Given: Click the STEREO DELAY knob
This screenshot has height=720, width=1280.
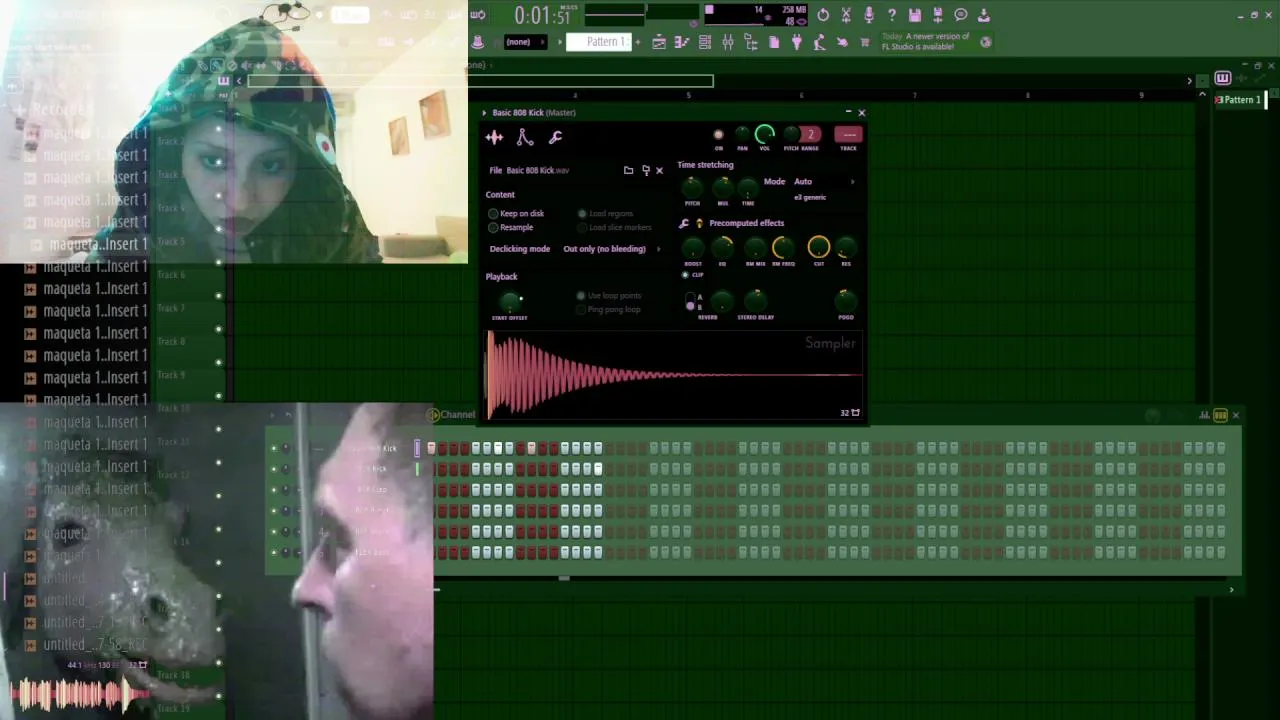Looking at the screenshot, I should (756, 301).
